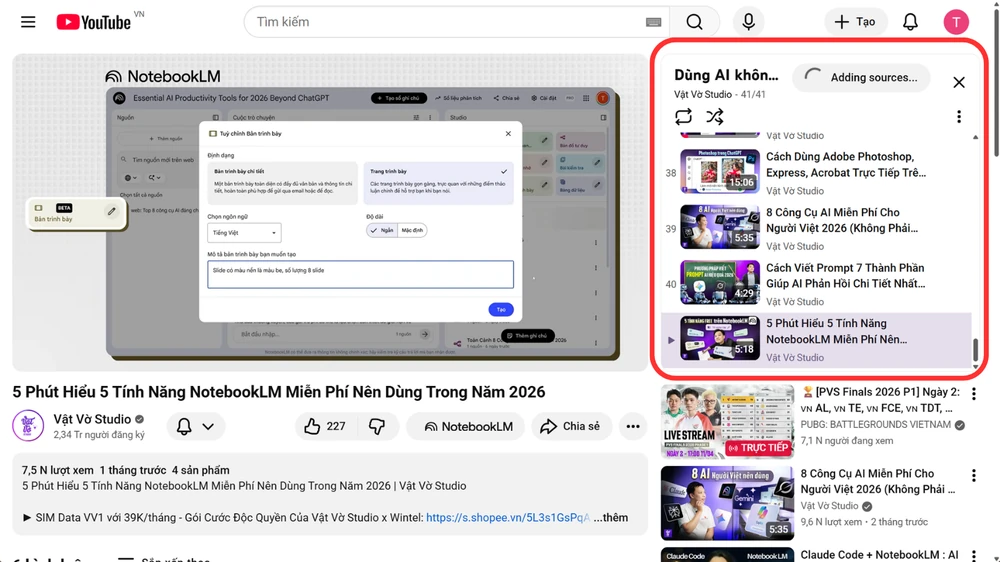Expand description with '...thêm'
The height and width of the screenshot is (562, 1000).
tap(609, 518)
